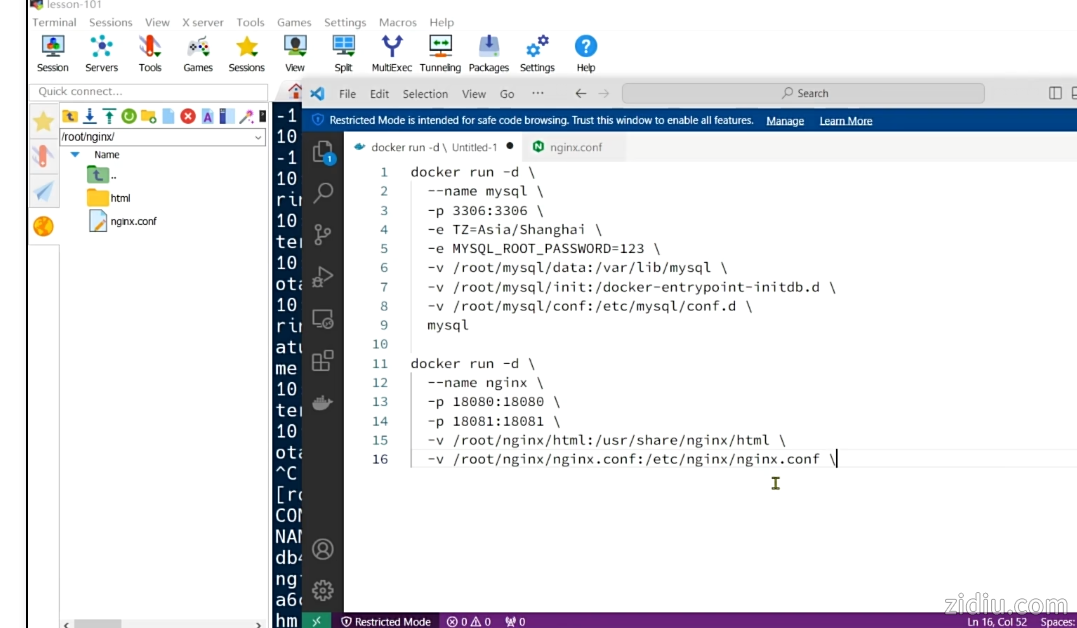Toggle the VS Code sidebar layout button

[x=1055, y=93]
